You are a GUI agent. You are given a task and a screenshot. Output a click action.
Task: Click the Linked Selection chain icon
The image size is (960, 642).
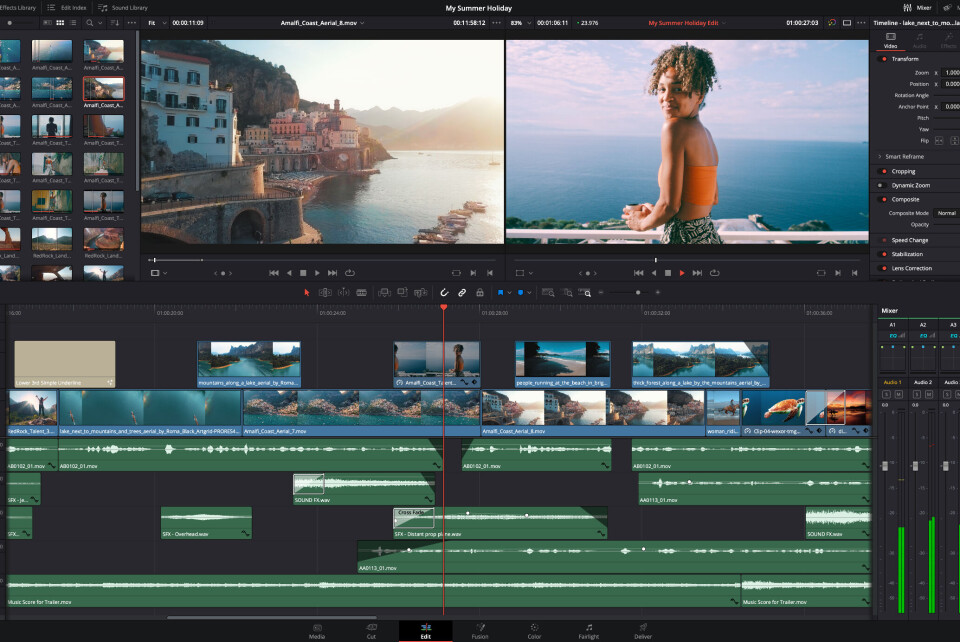tap(461, 292)
